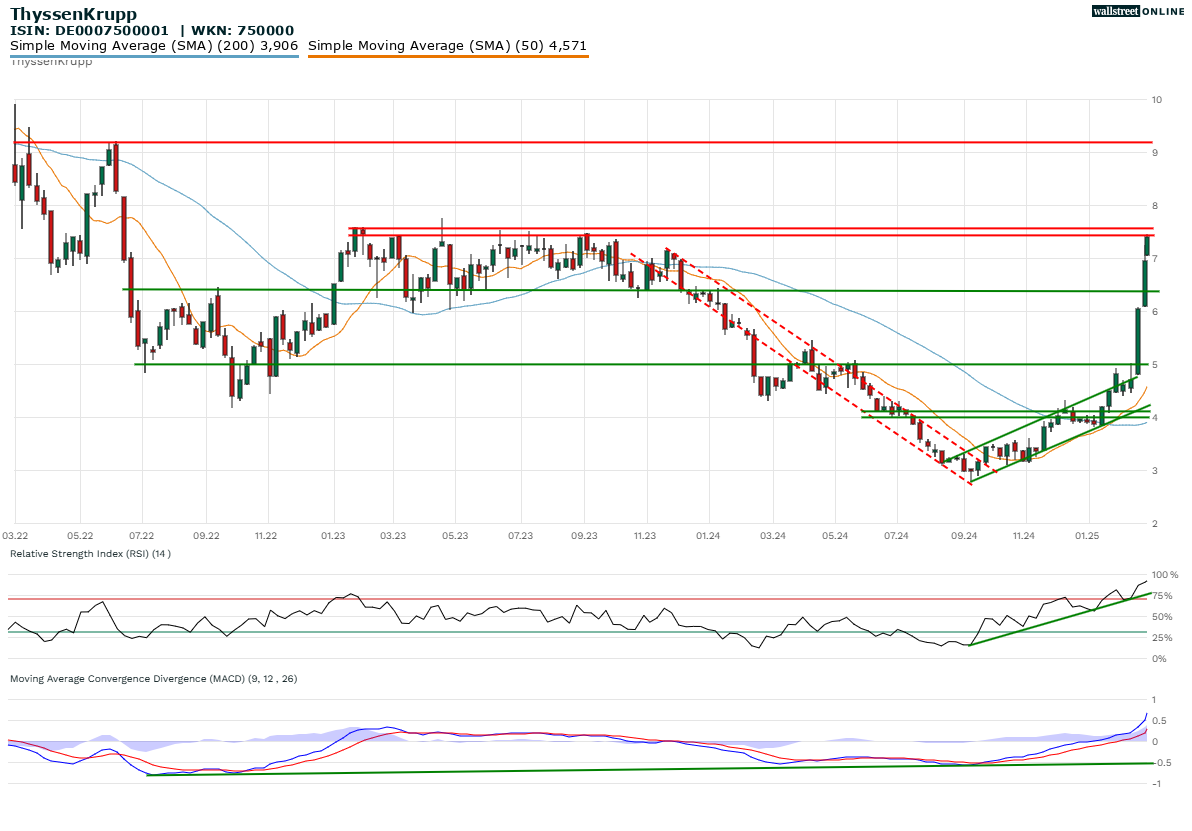Click the 11.22 date label on time axis

[x=266, y=536]
